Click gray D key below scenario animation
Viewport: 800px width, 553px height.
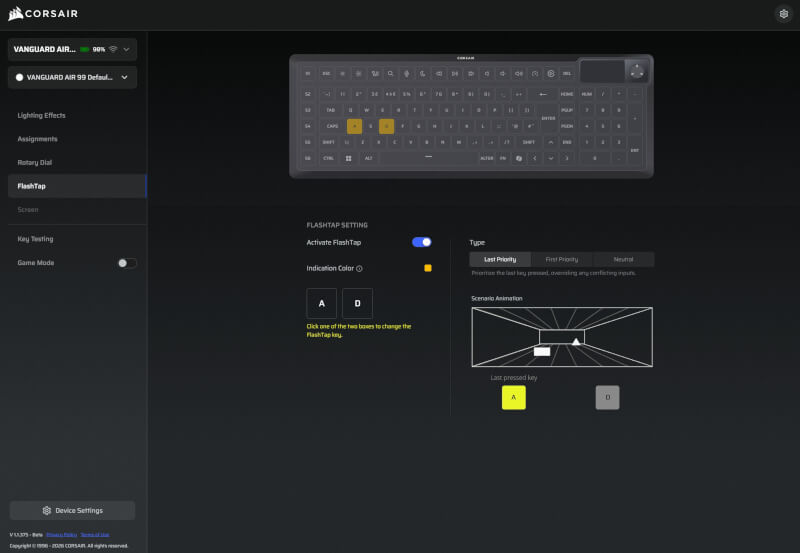[x=607, y=397]
